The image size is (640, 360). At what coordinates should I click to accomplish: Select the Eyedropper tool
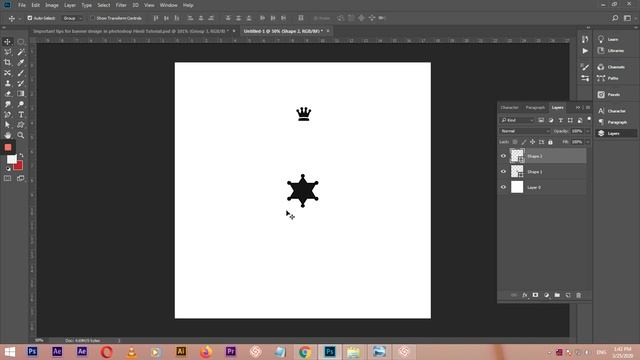tap(21, 62)
